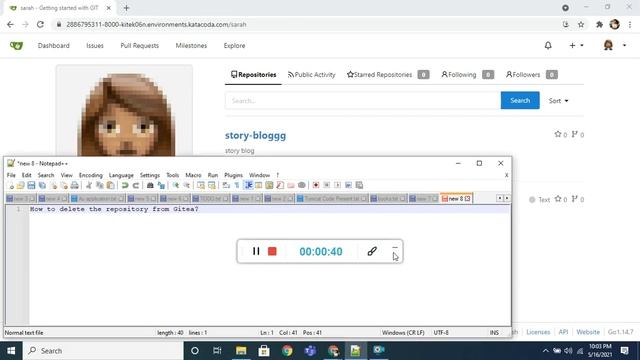Open Notepad++ Macro menu
Screen dimensions: 640x360
point(193,175)
